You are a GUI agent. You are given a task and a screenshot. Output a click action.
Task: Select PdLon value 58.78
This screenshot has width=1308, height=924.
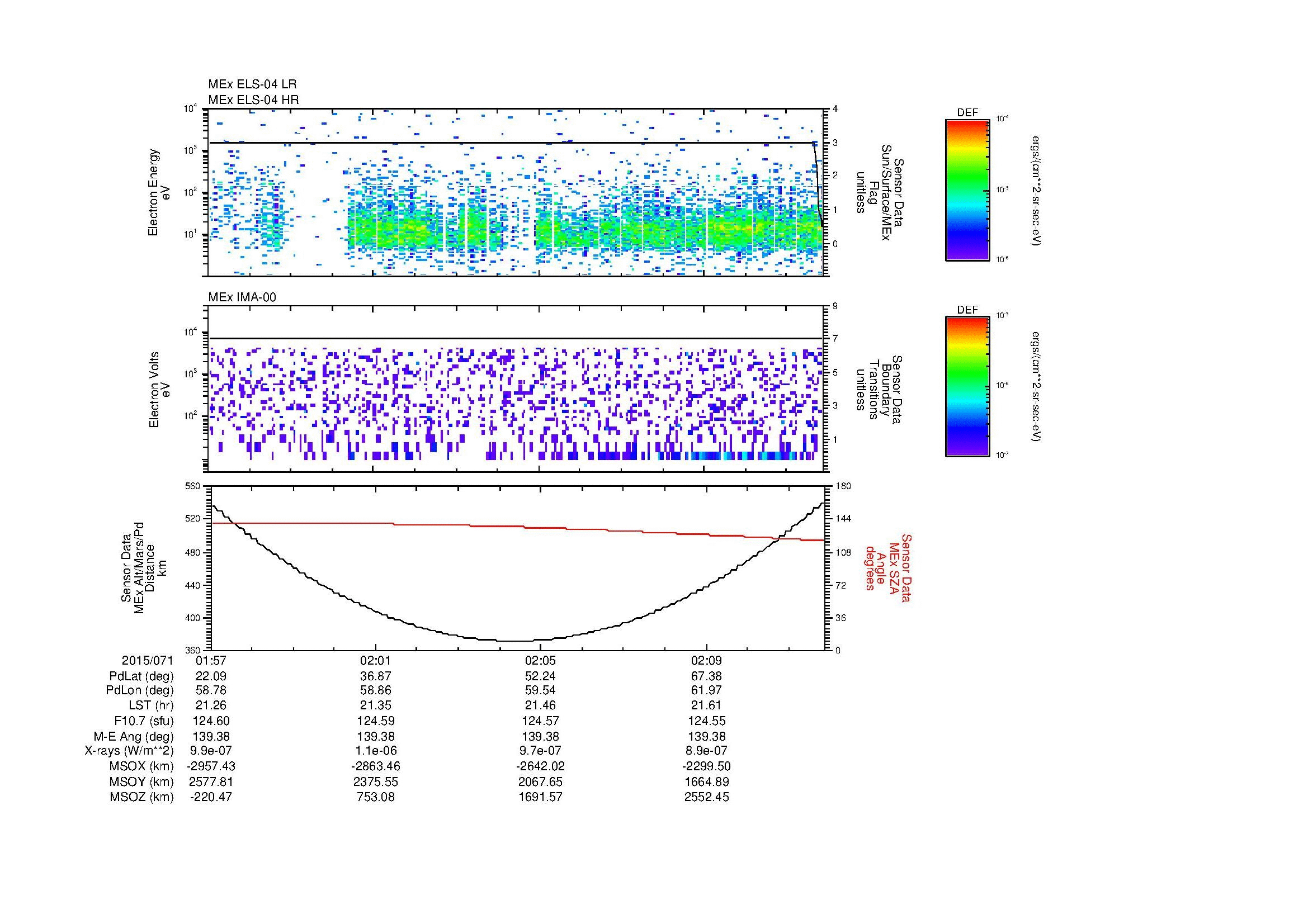pos(211,690)
